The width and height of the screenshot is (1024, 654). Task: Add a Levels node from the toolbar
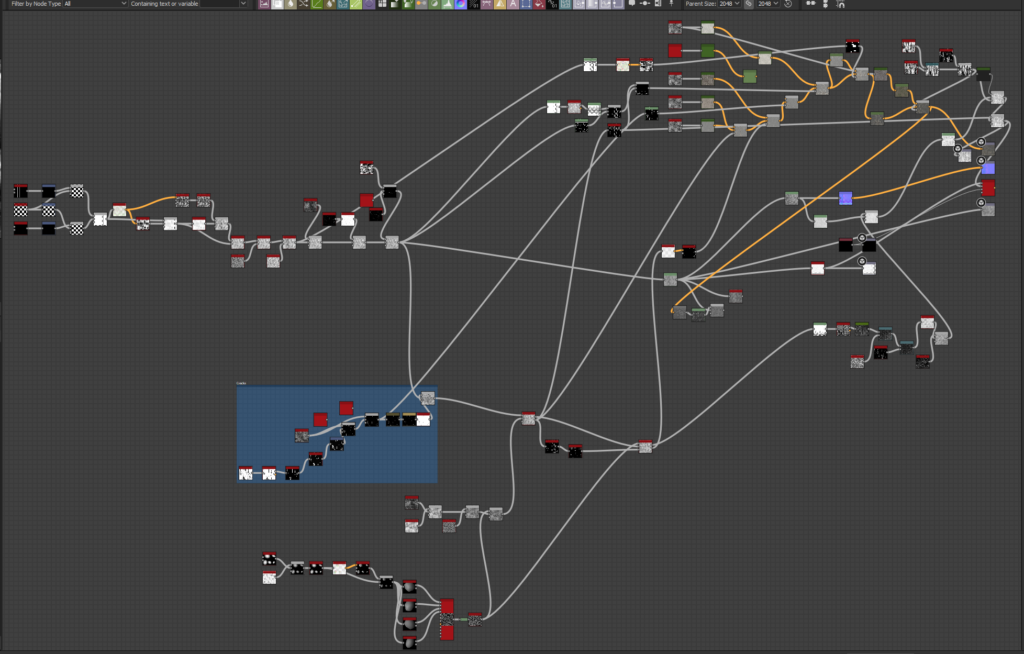(447, 4)
